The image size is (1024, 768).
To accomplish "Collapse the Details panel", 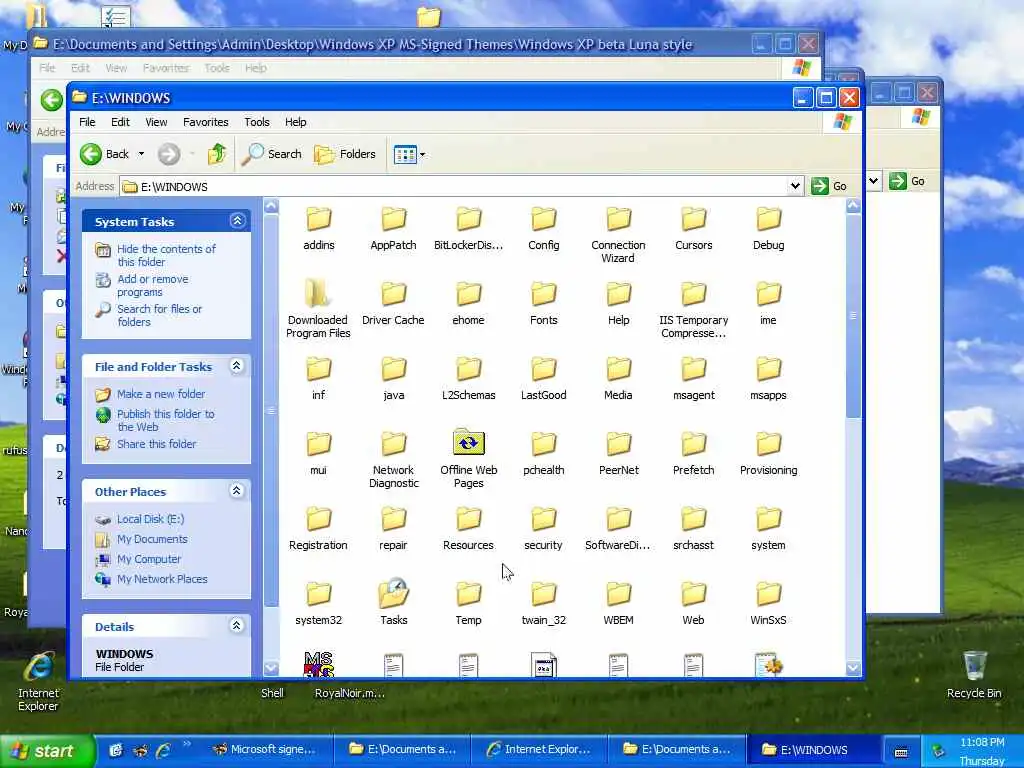I will click(237, 626).
